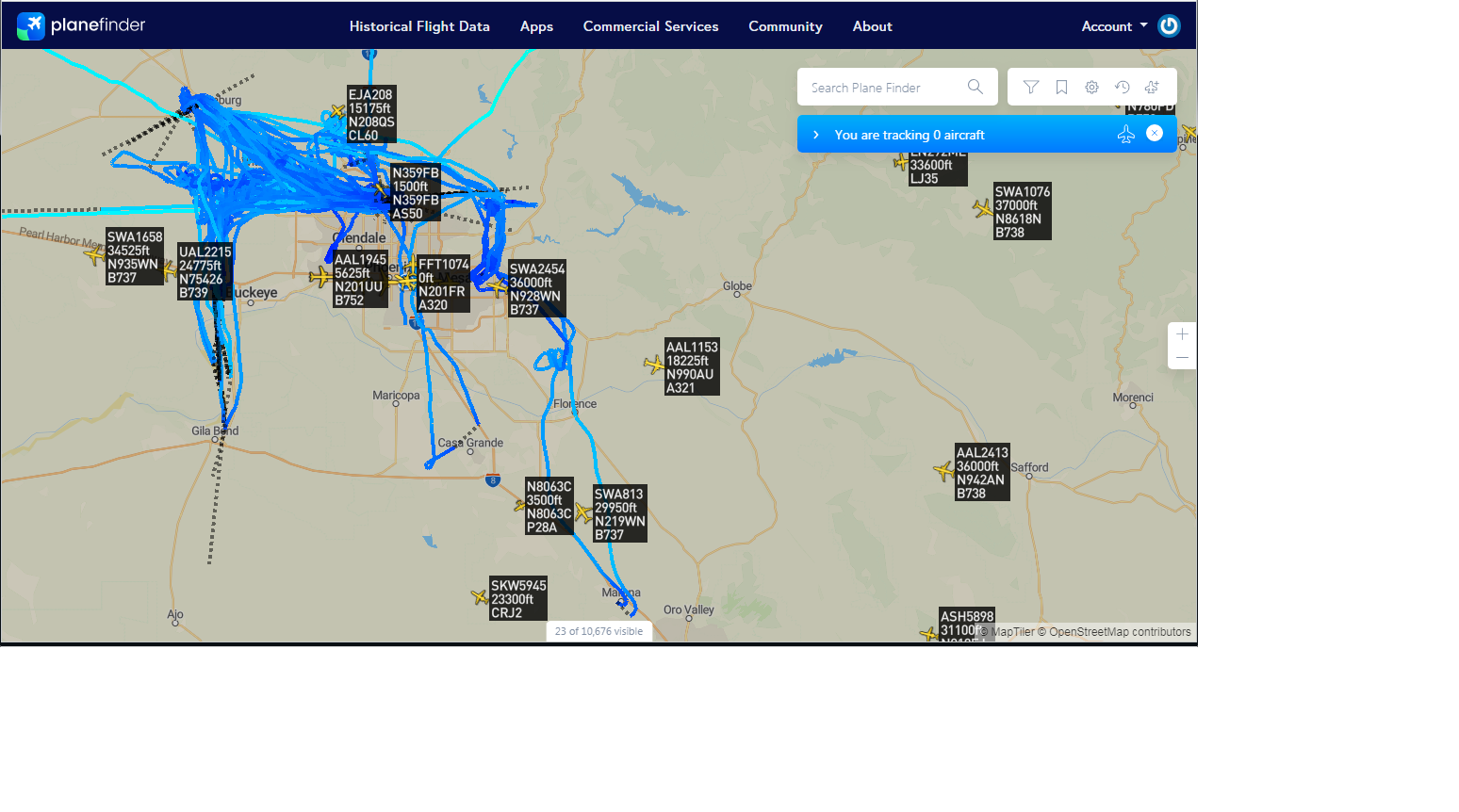Click the SWA1076 flight label
Image resolution: width=1459 pixels, height=812 pixels.
1023,212
